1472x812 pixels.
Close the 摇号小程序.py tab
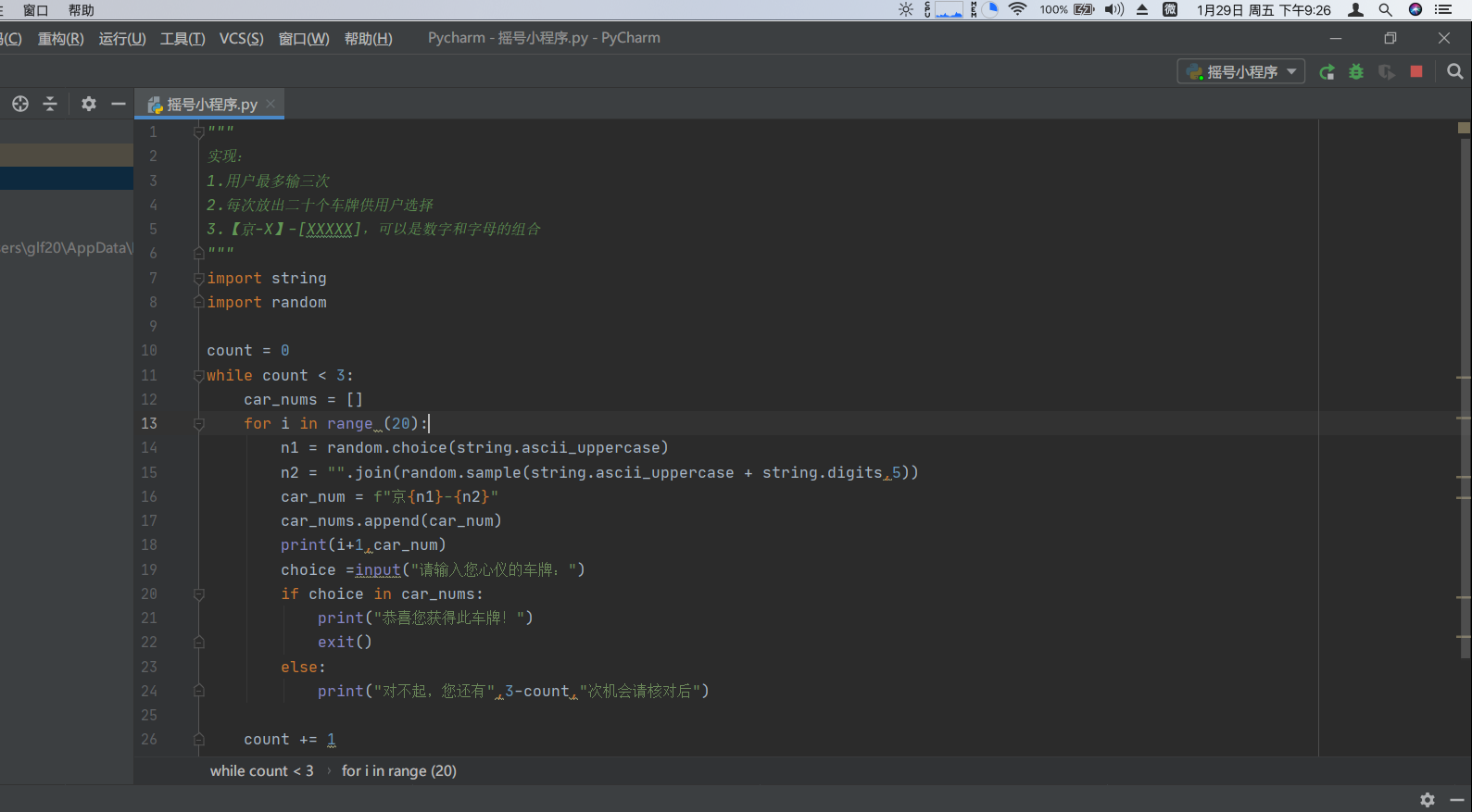(x=270, y=104)
